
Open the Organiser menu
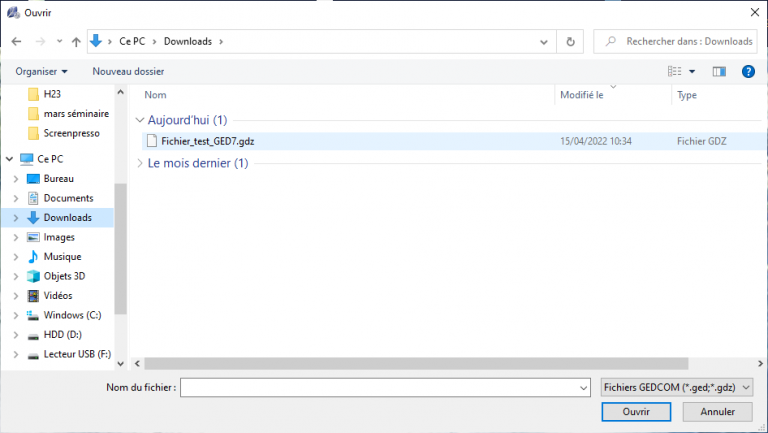(41, 71)
